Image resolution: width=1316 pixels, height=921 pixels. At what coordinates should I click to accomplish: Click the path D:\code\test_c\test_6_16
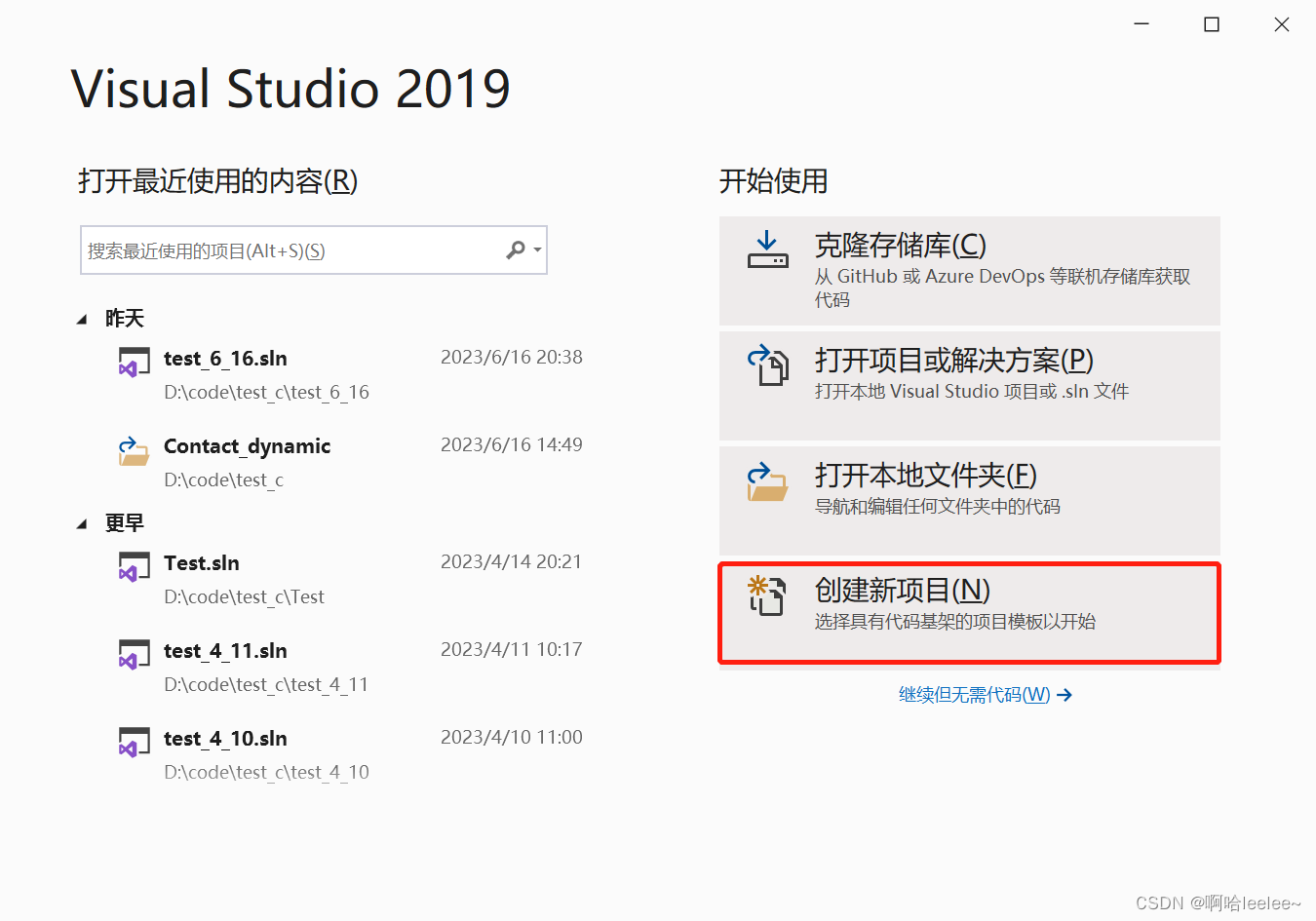[x=266, y=393]
